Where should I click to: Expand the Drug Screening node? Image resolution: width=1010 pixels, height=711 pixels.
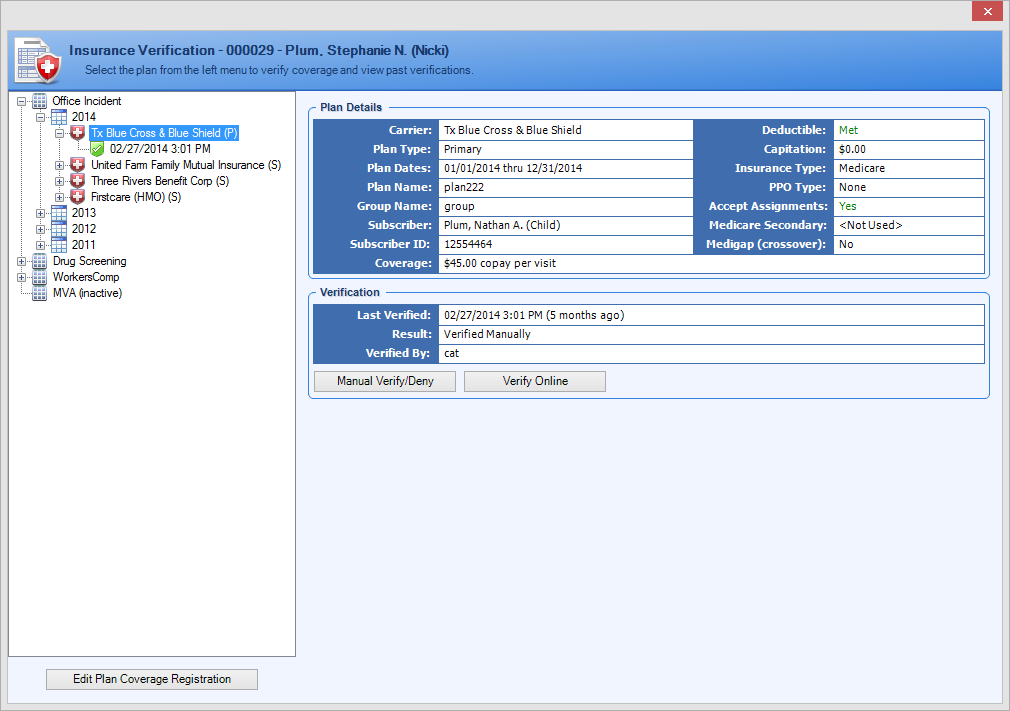pyautogui.click(x=22, y=261)
